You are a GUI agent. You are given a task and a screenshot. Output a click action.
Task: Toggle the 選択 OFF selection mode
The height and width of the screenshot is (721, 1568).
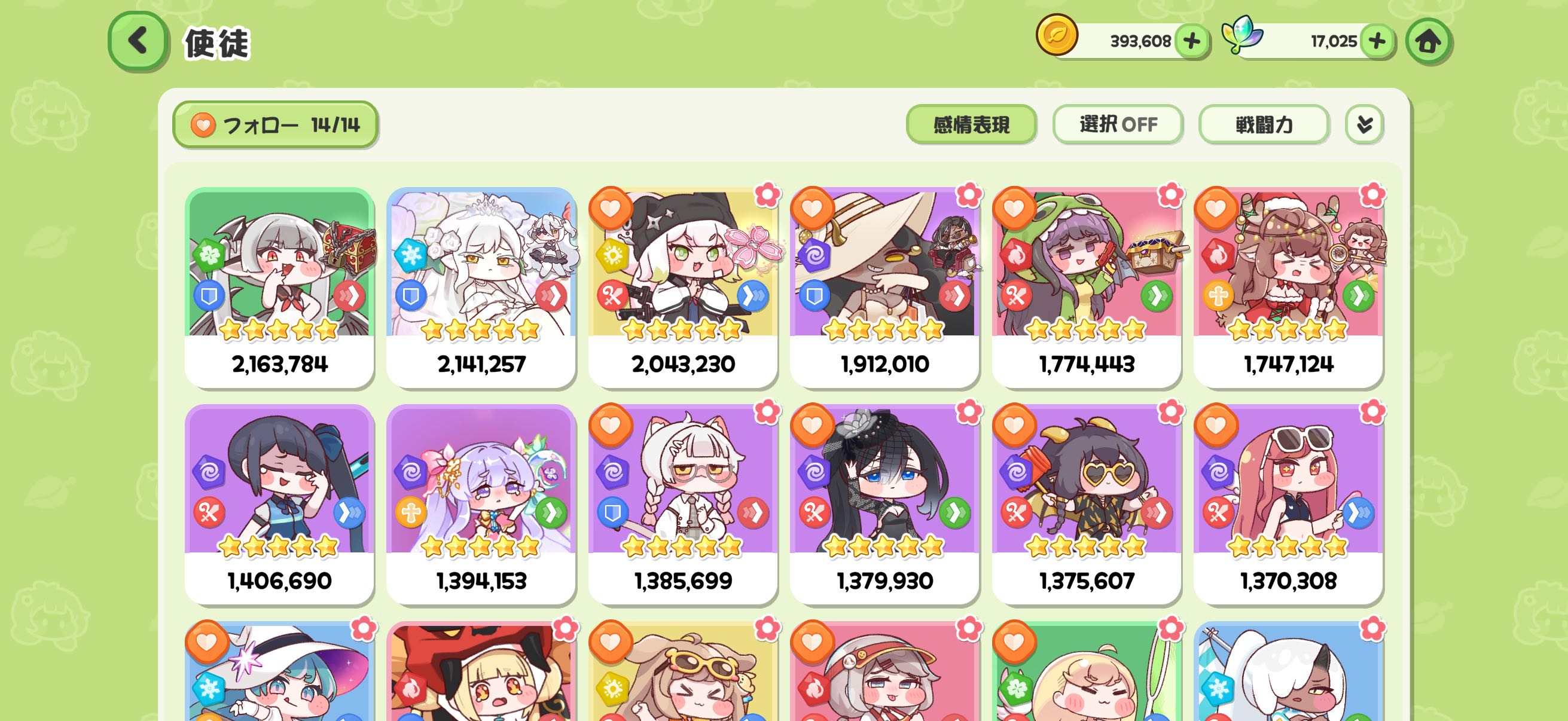click(x=1118, y=125)
